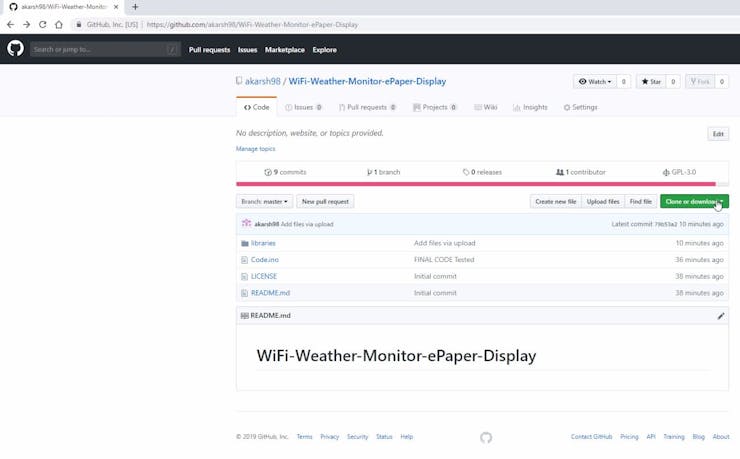Click the Search or jump to field
Viewport: 740px width, 459px height.
100,49
